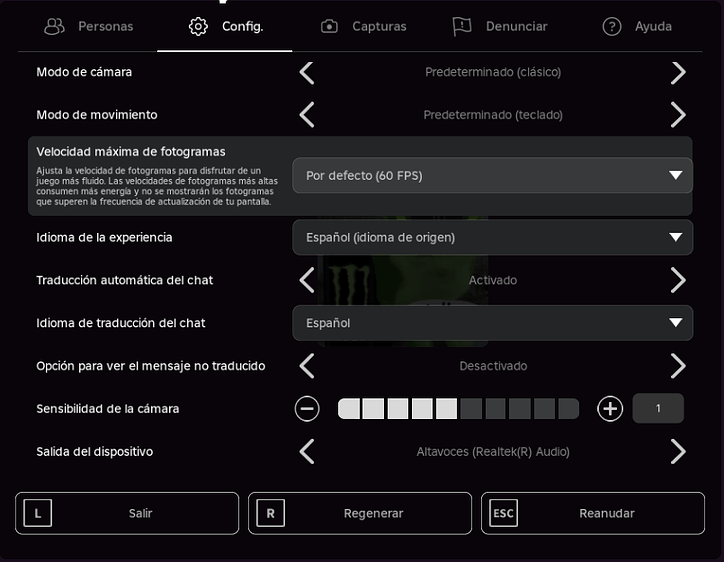Click the Config. gear icon
This screenshot has height=562, width=724.
pos(198,26)
